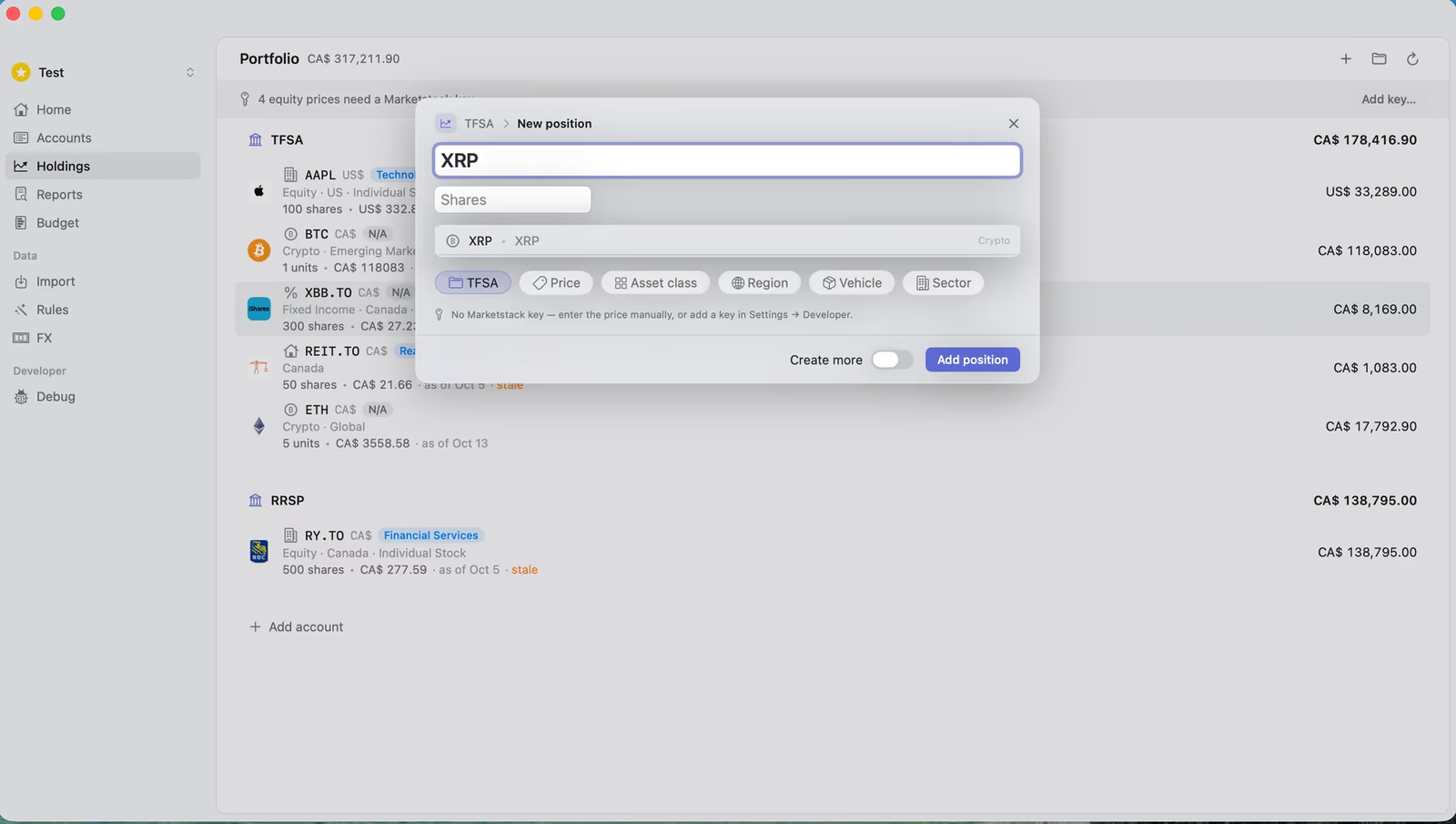This screenshot has height=824, width=1456.
Task: Click the crypto coin icon in XRP suggestion
Action: pyautogui.click(x=452, y=240)
